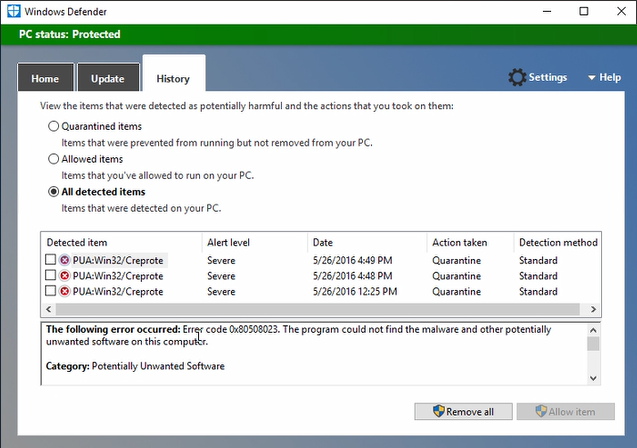Switch to the Update tab

[x=107, y=79]
